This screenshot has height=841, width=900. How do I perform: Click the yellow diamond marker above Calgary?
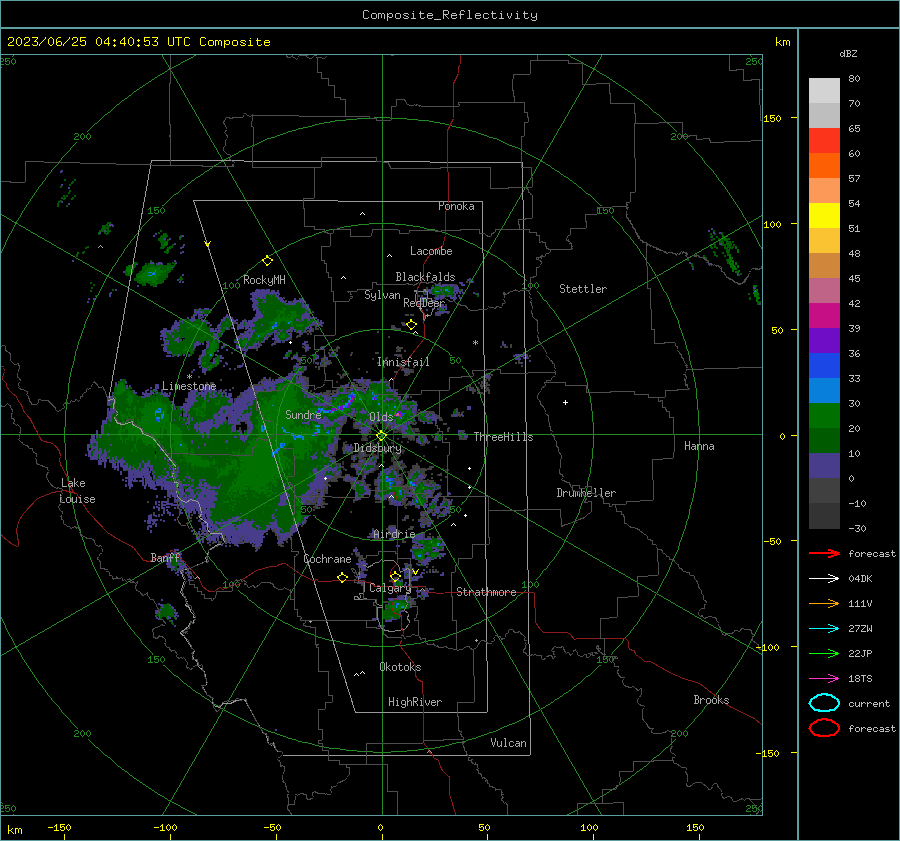coord(395,576)
